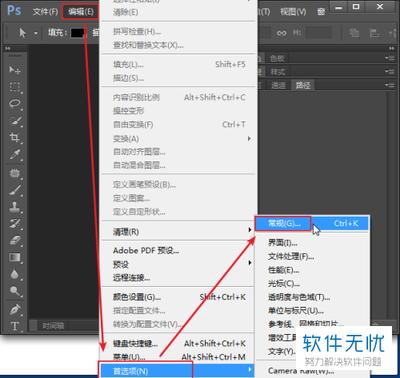Select the Pen tool
Viewport: 400px width, 378px height.
pyautogui.click(x=15, y=310)
